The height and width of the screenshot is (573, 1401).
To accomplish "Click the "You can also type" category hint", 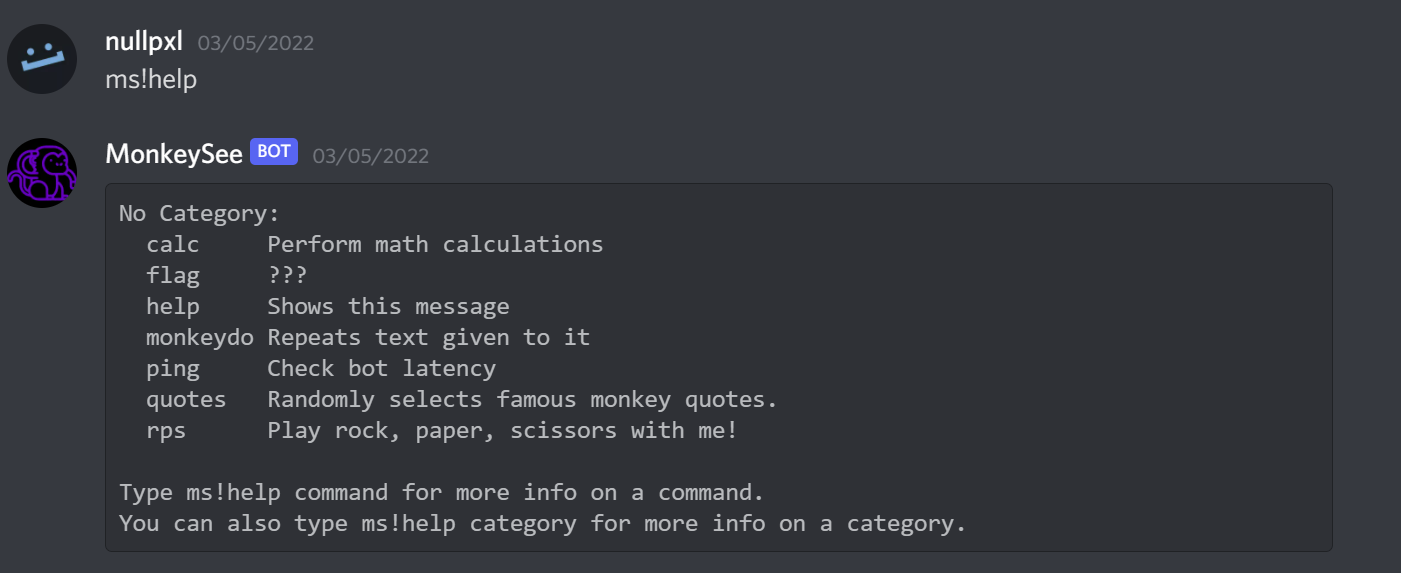I will pyautogui.click(x=542, y=523).
